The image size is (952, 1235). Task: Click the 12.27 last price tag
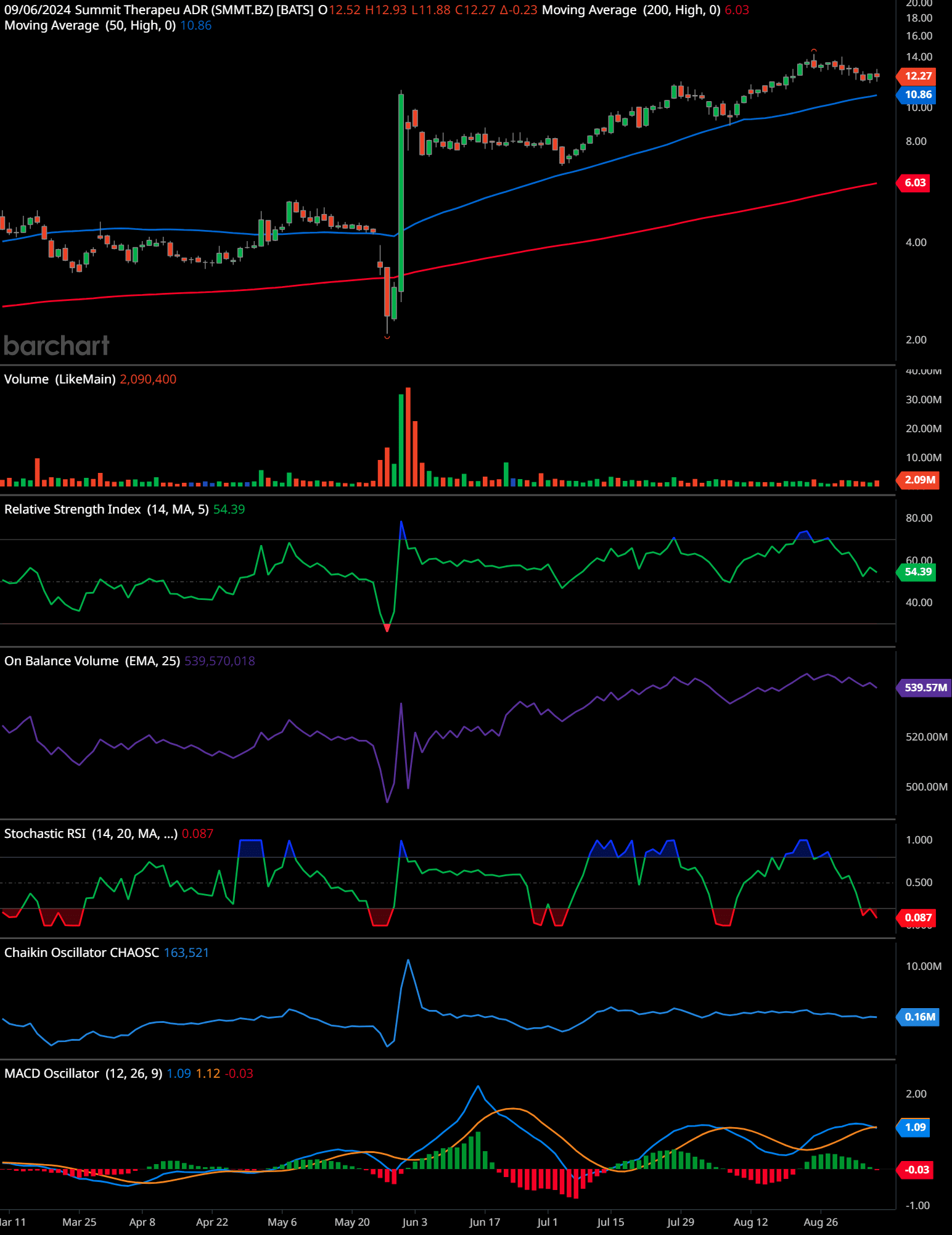(x=917, y=76)
